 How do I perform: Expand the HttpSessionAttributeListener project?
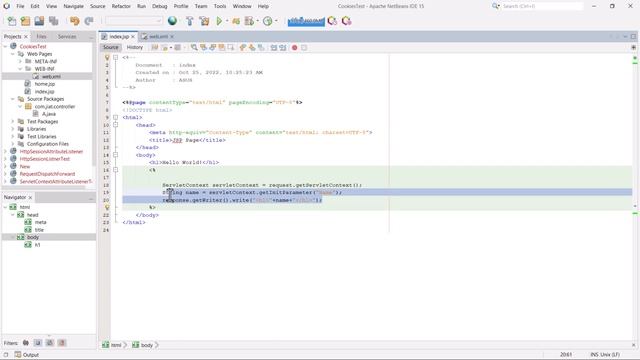(5, 151)
